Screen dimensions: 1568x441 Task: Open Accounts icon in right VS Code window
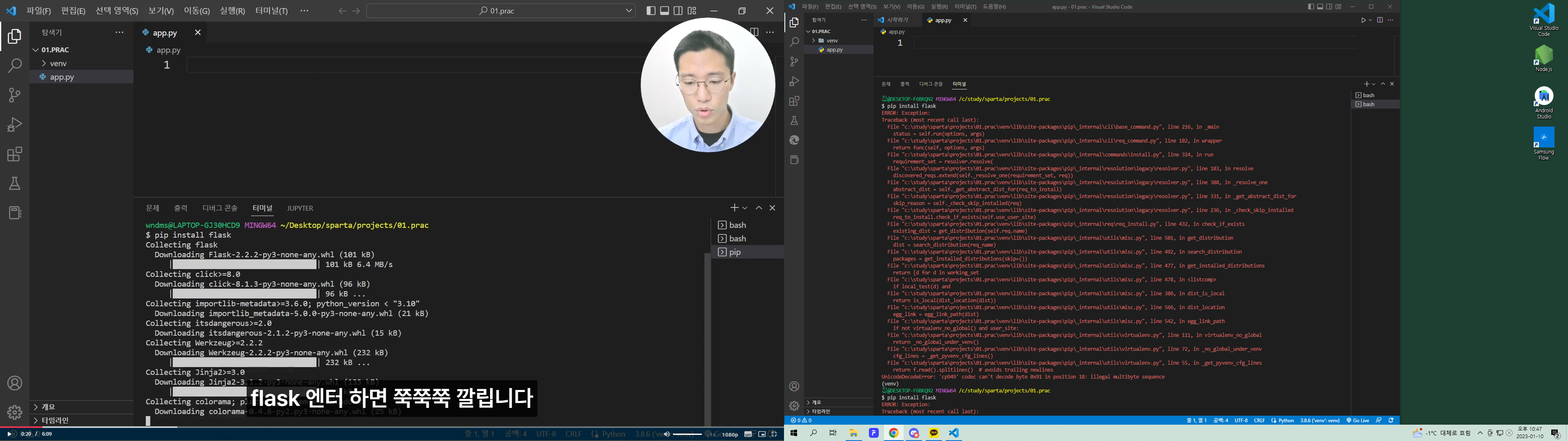(794, 386)
